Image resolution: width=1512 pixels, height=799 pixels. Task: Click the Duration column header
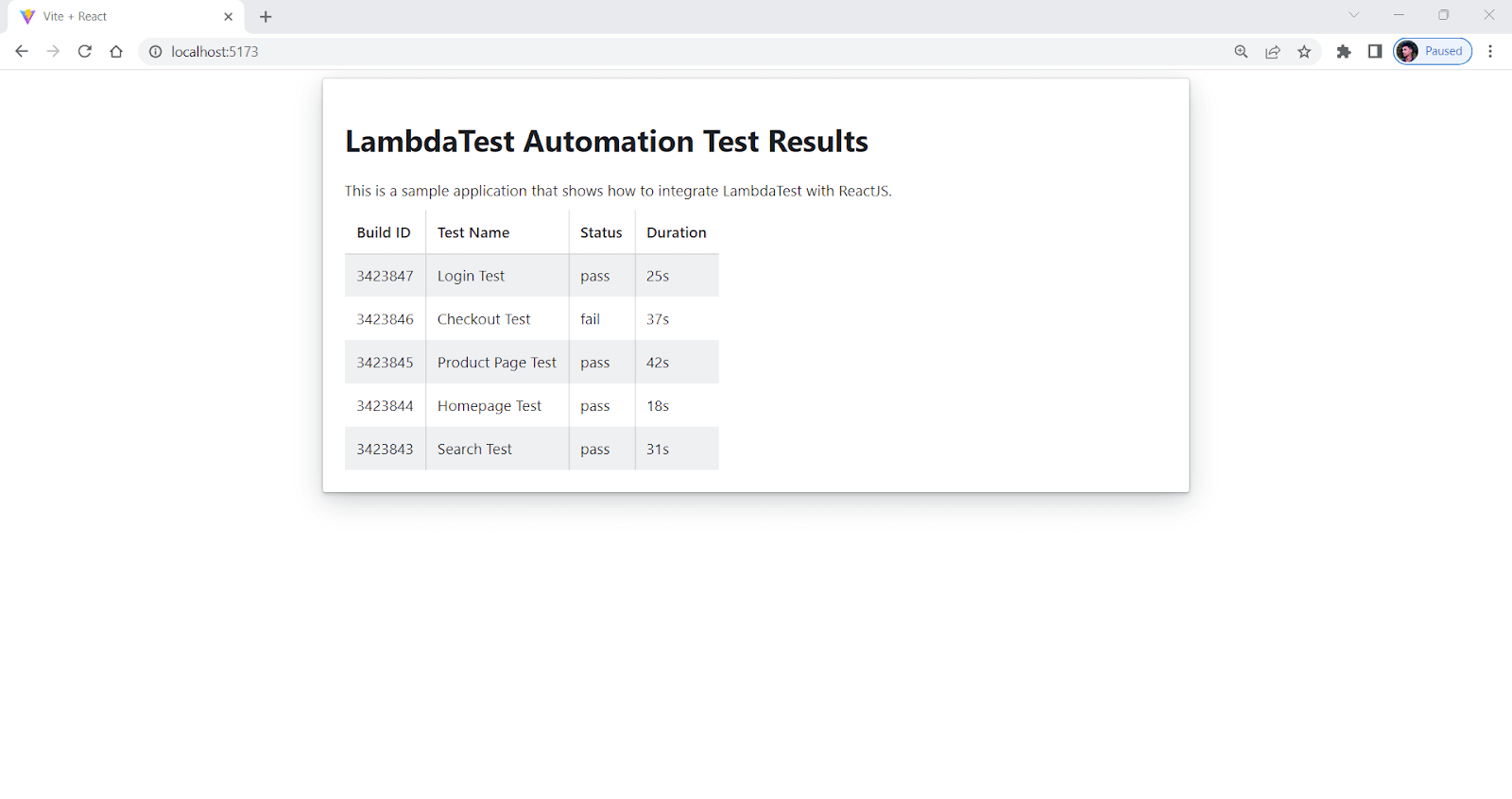click(x=676, y=232)
